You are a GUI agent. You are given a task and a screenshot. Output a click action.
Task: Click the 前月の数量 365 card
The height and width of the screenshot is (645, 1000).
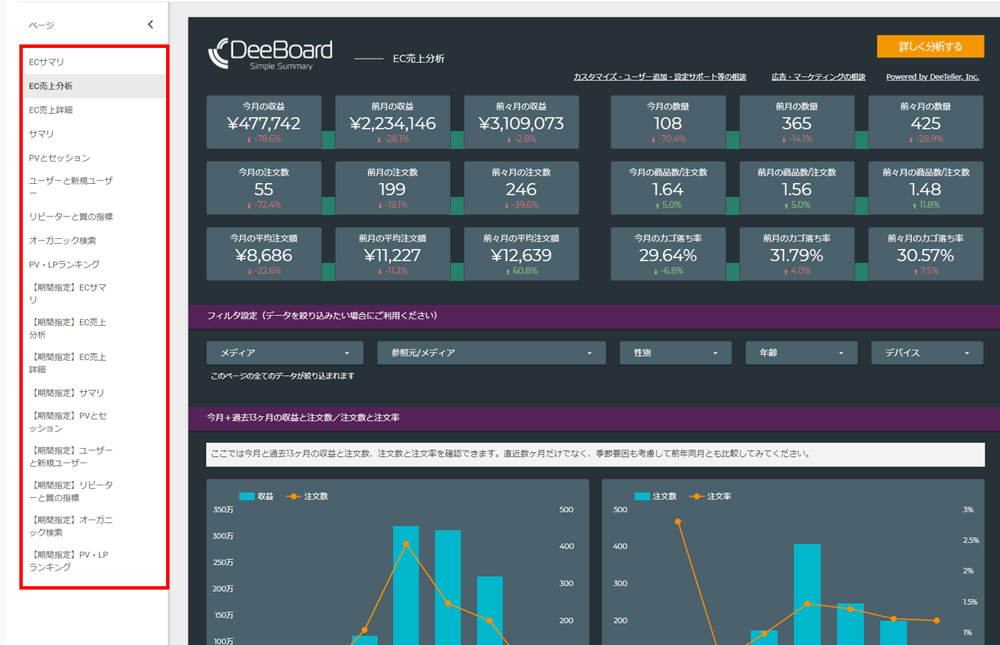797,122
